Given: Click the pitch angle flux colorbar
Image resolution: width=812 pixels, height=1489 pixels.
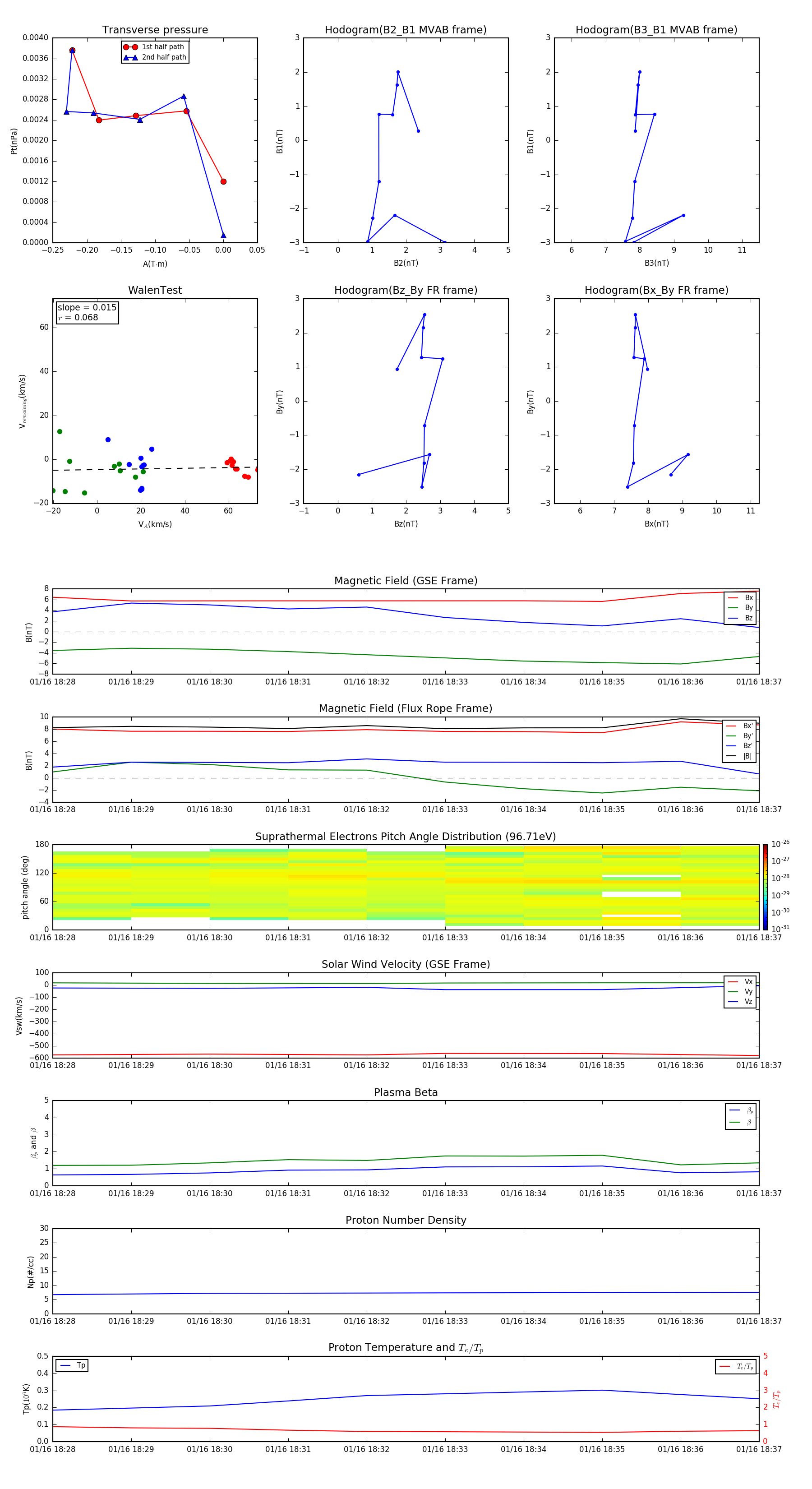Looking at the screenshot, I should 765,887.
